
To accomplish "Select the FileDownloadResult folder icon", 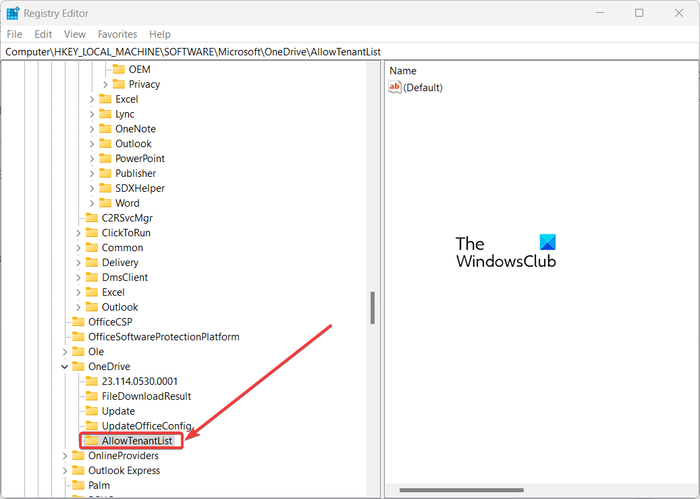I will pyautogui.click(x=92, y=396).
